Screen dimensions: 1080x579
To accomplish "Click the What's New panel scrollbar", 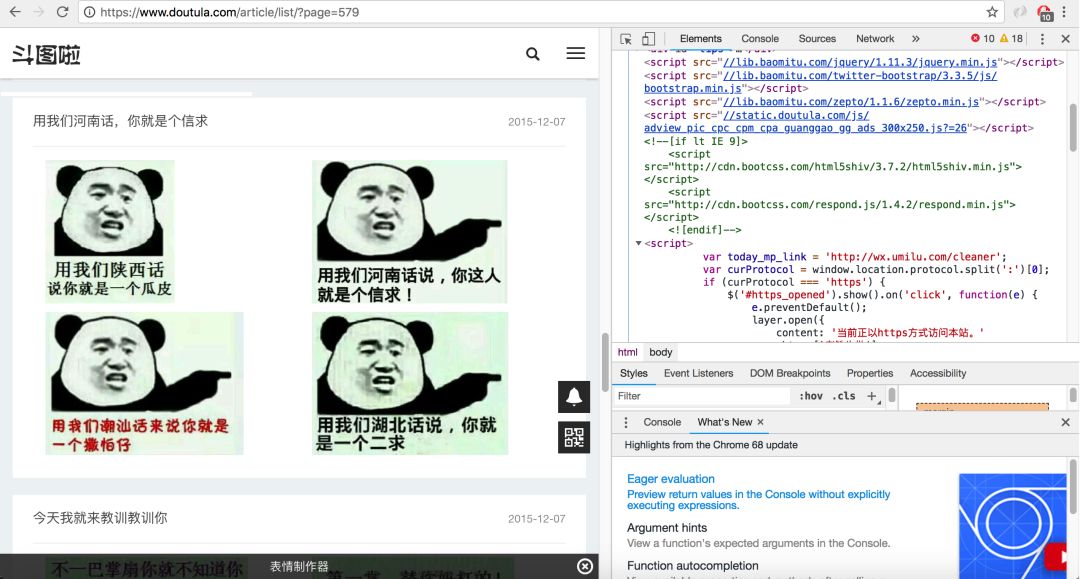I will click(1072, 487).
